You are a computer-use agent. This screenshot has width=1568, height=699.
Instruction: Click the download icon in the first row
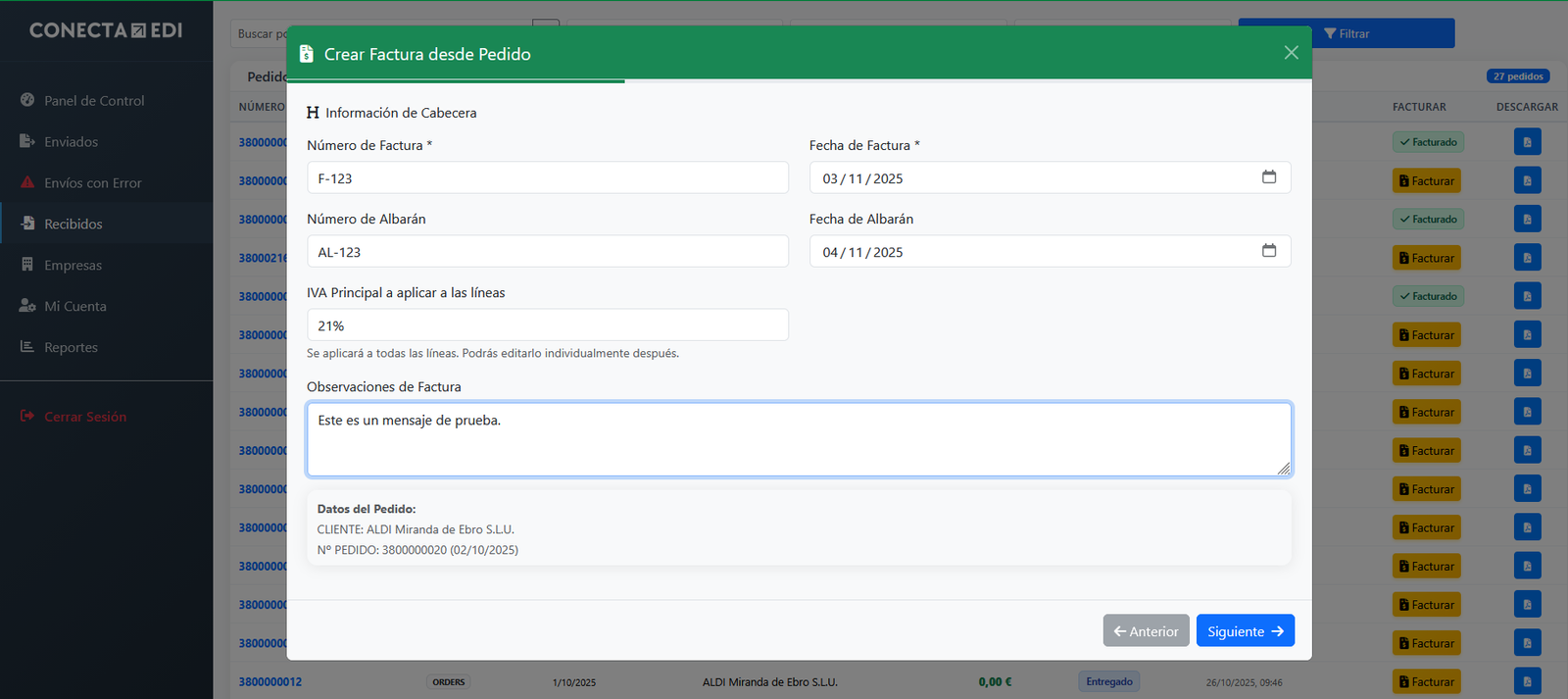[1526, 142]
